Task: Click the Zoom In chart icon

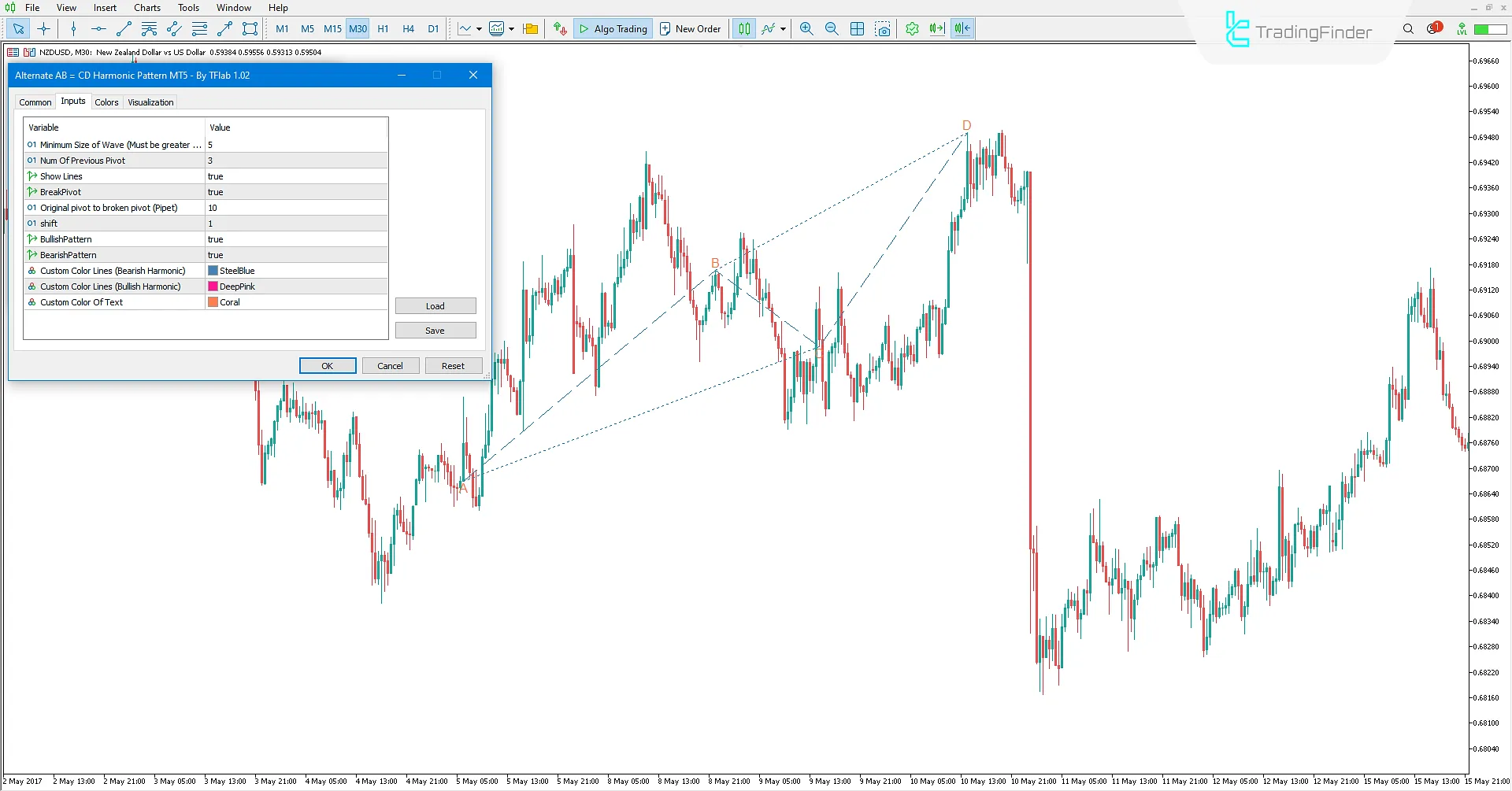Action: coord(806,28)
